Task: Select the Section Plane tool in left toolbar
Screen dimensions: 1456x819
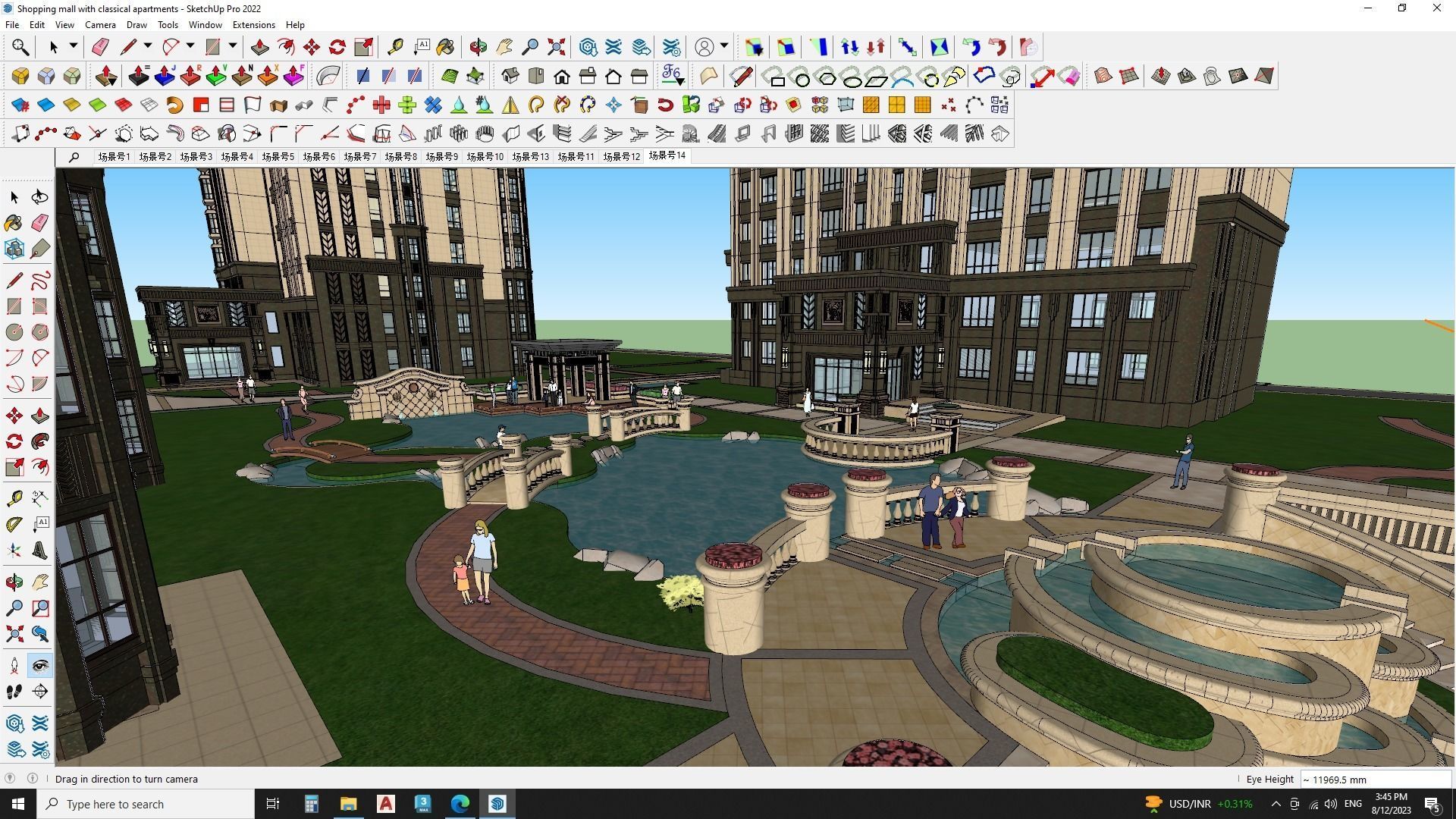Action: pyautogui.click(x=40, y=692)
